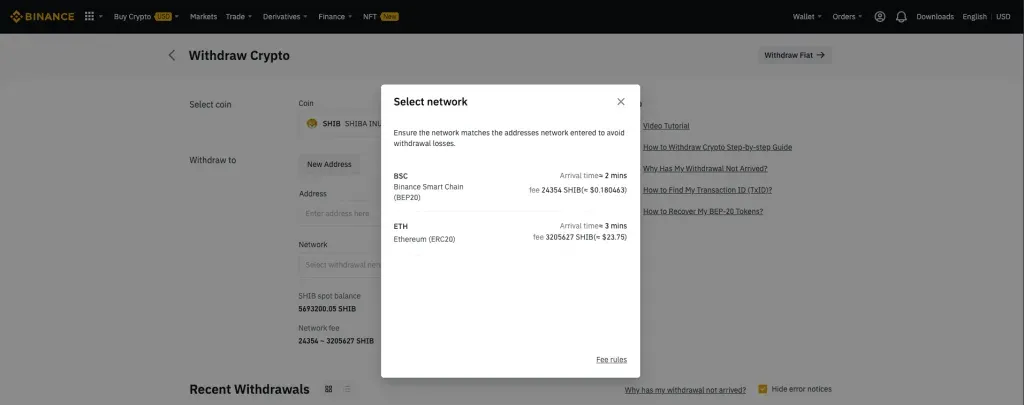Open the Markets page

pyautogui.click(x=203, y=16)
